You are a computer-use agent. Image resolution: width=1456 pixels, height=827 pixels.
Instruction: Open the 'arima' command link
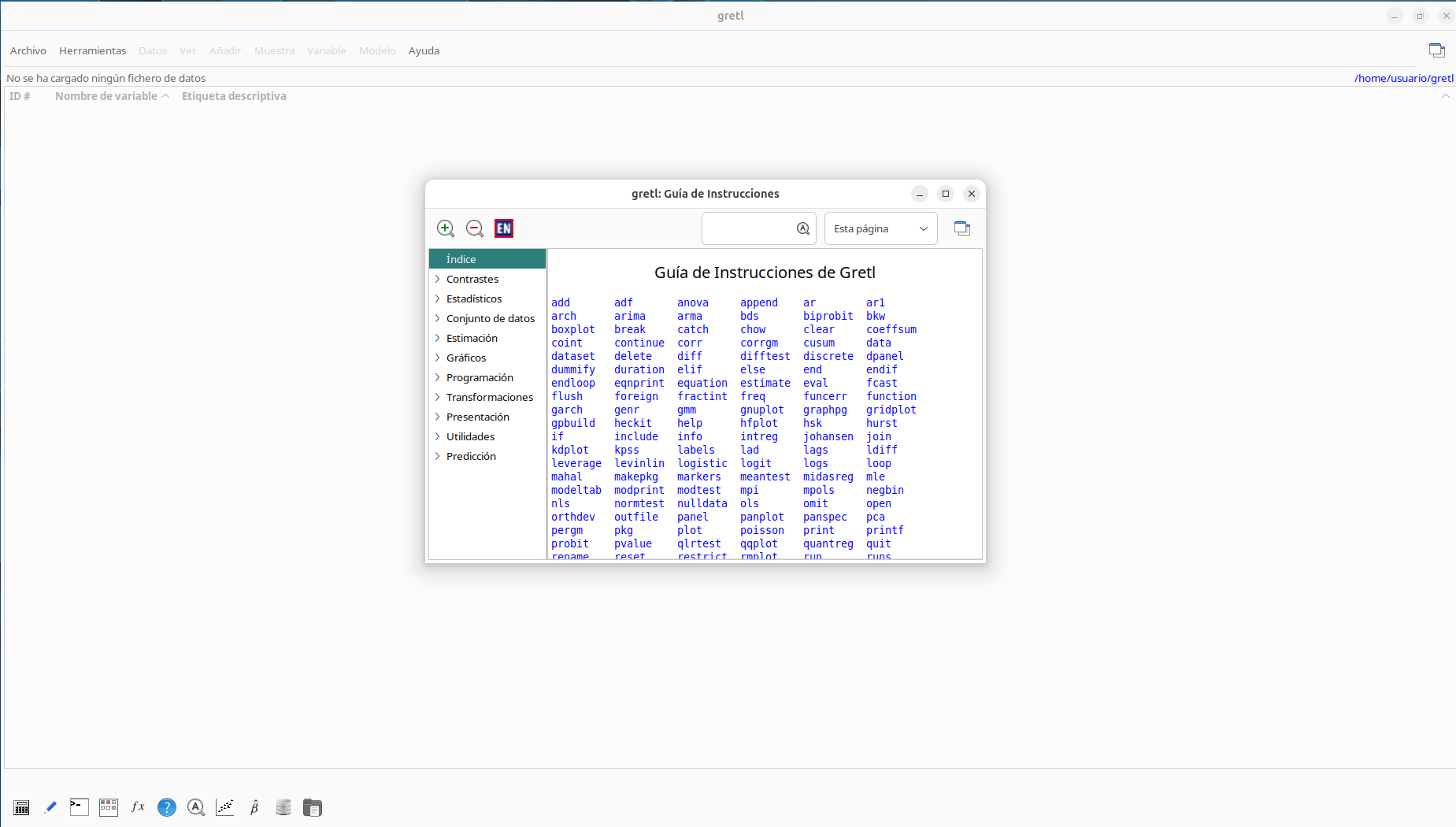coord(630,316)
